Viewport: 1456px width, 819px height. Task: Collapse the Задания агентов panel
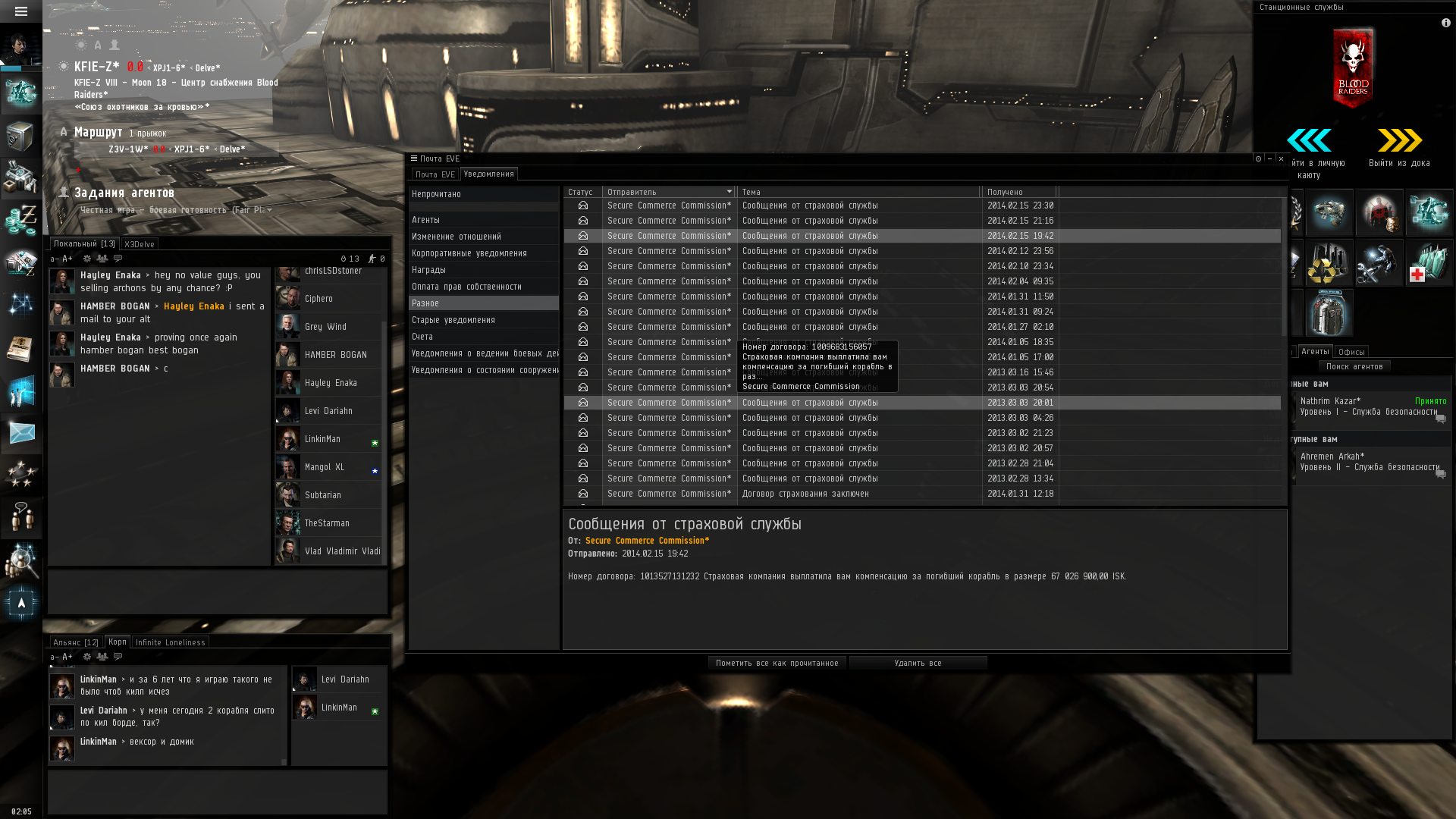click(x=64, y=193)
